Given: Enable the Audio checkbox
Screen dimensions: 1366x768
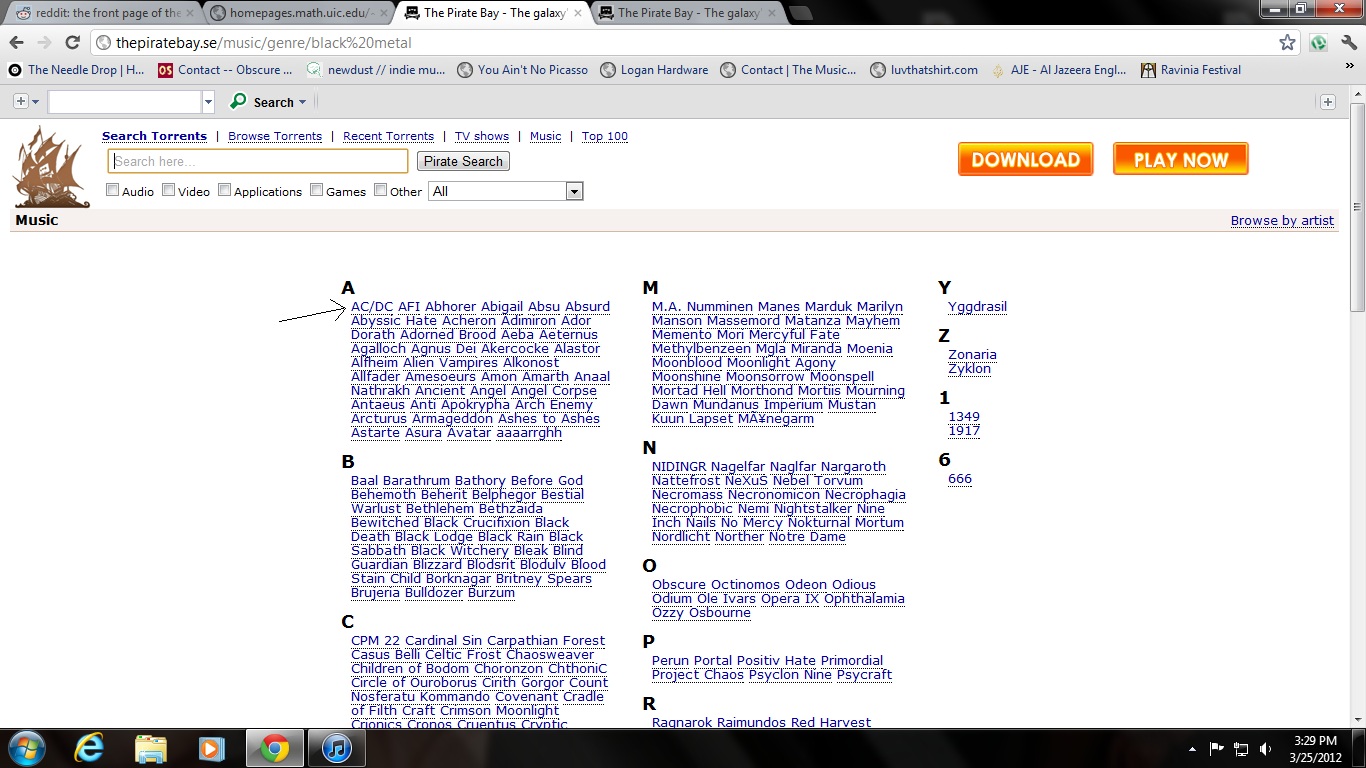Looking at the screenshot, I should (113, 190).
